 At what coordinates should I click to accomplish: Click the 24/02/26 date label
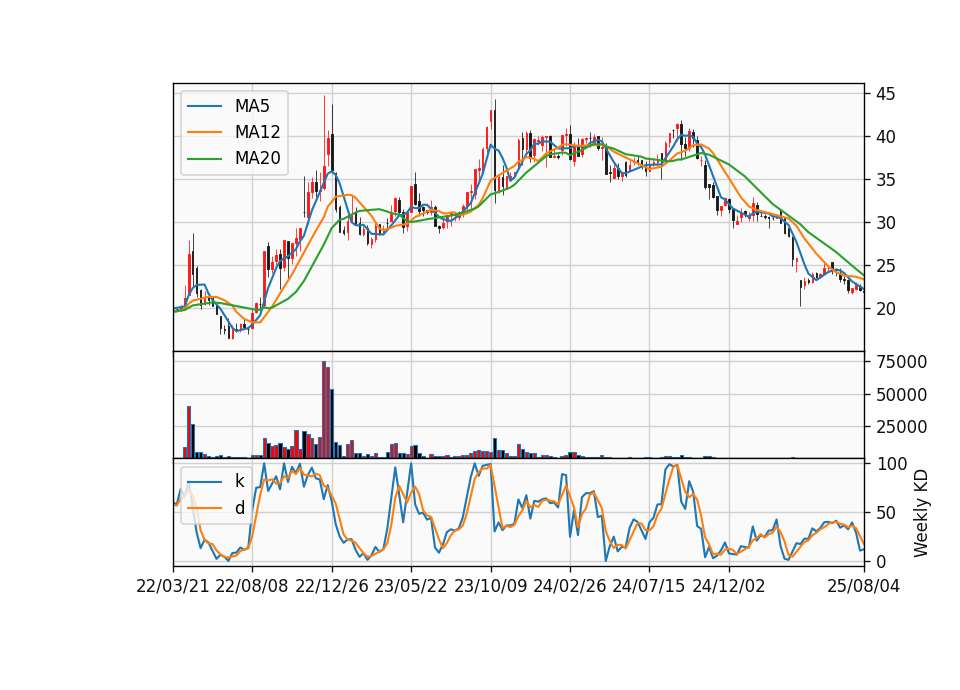[569, 586]
